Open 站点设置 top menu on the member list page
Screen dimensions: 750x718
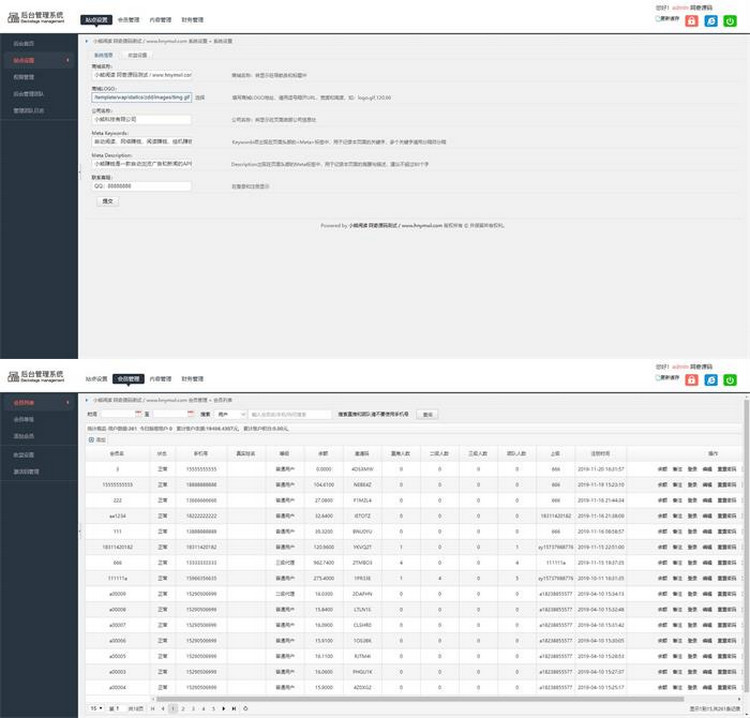(96, 379)
